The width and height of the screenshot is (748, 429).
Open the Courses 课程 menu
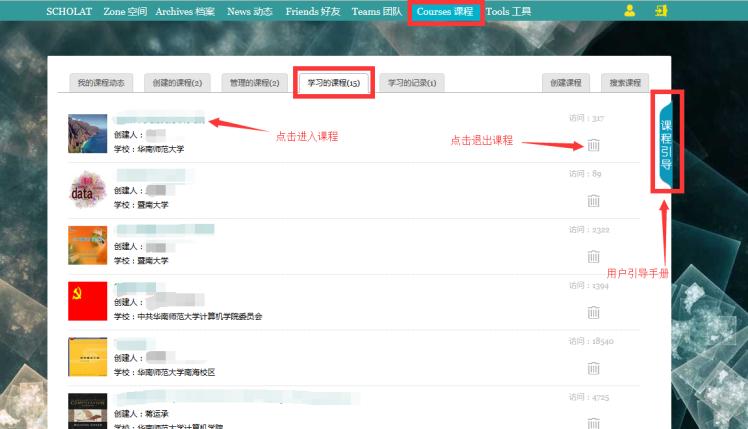coord(445,12)
